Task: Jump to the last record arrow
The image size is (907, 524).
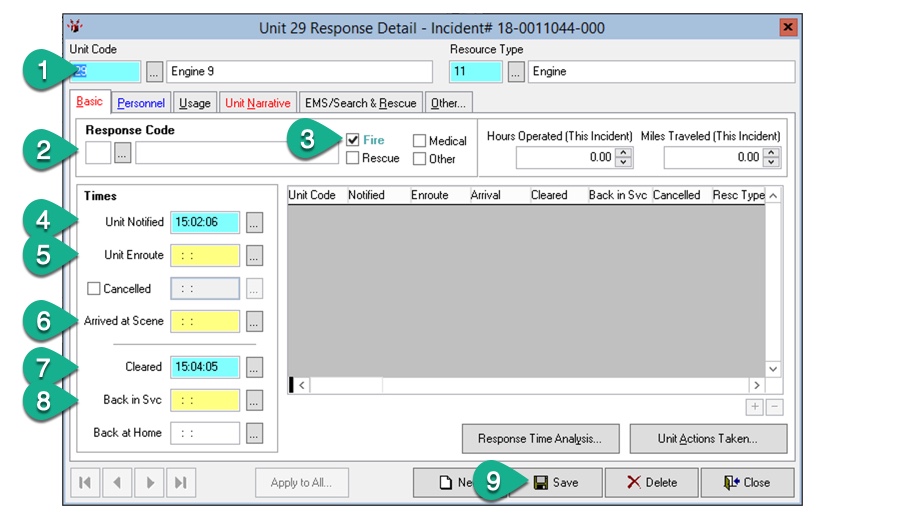Action: (180, 482)
